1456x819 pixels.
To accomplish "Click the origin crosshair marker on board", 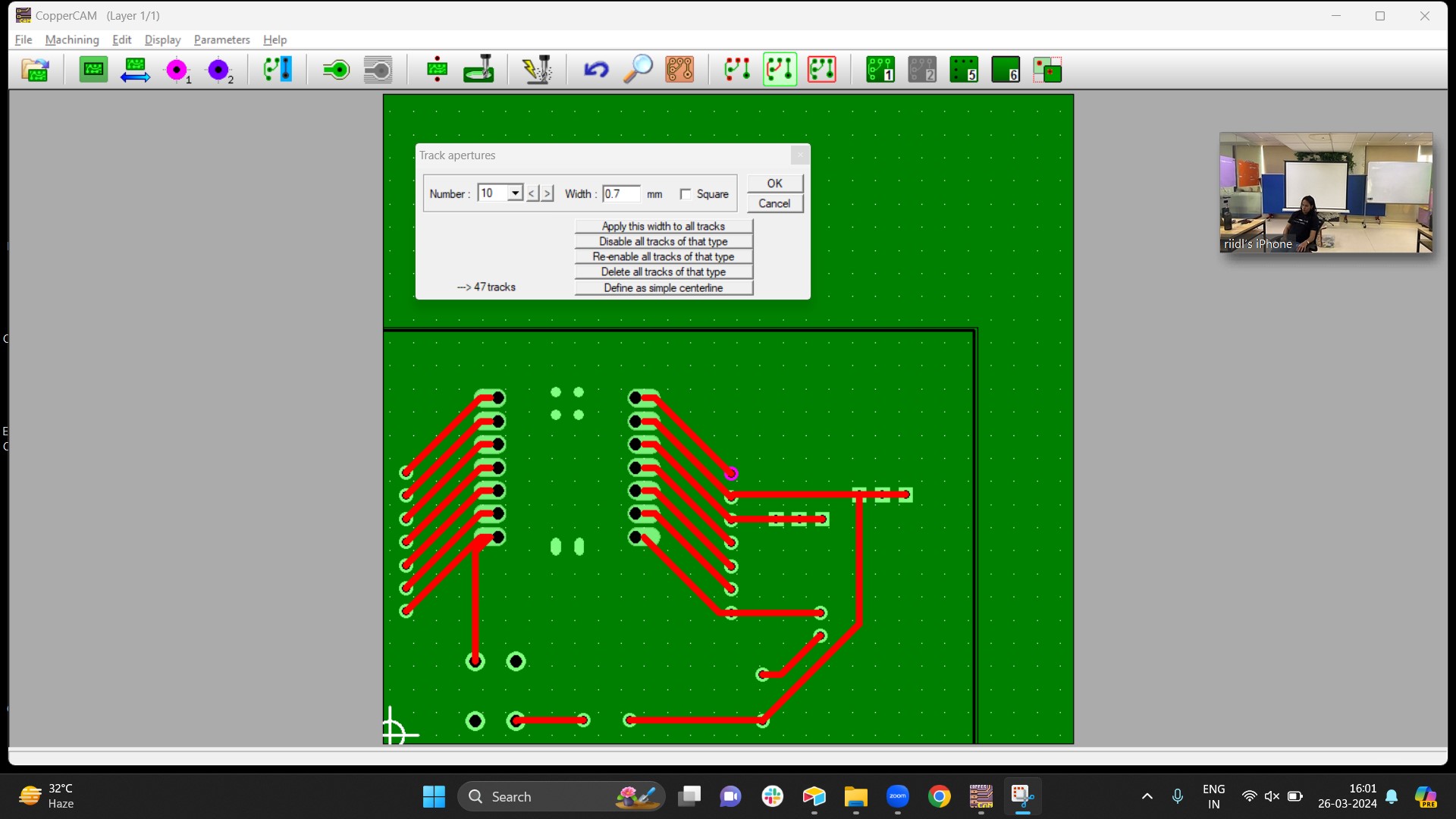I will pyautogui.click(x=392, y=733).
